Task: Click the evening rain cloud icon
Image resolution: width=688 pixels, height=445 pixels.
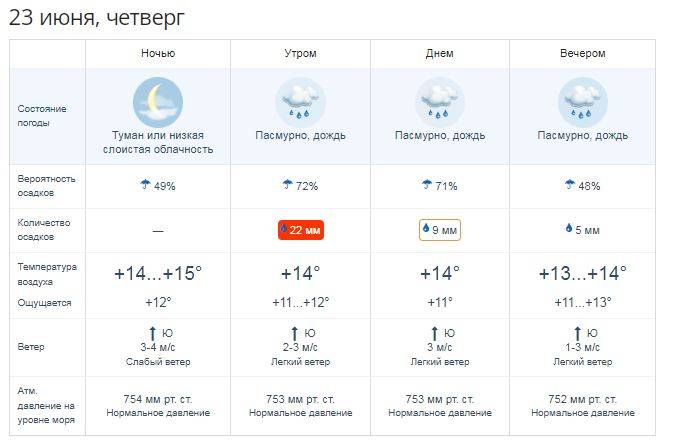Action: pyautogui.click(x=583, y=102)
